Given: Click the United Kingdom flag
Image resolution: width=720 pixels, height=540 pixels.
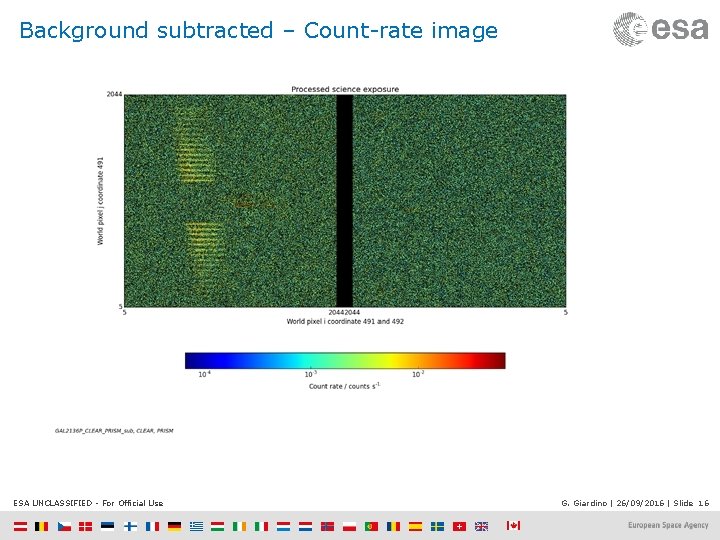Looking at the screenshot, I should click(x=481, y=526).
